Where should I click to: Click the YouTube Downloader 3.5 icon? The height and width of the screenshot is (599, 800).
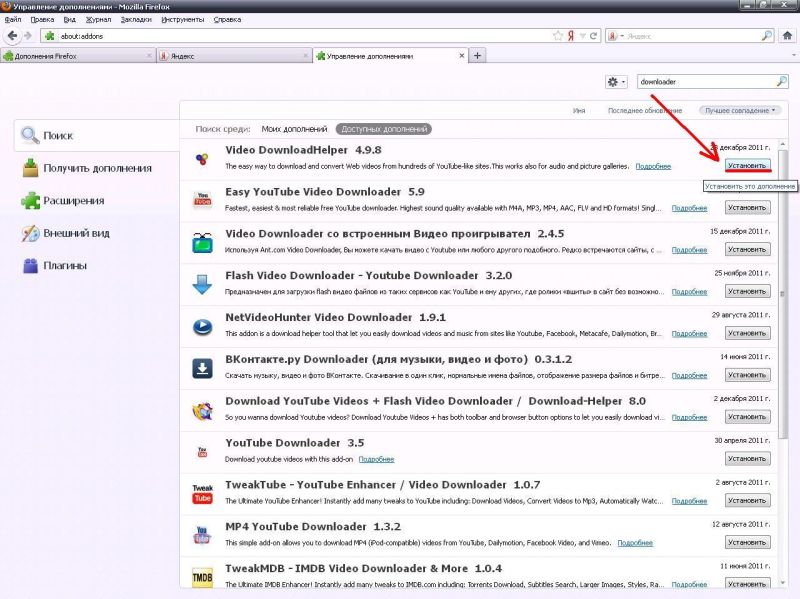(202, 452)
